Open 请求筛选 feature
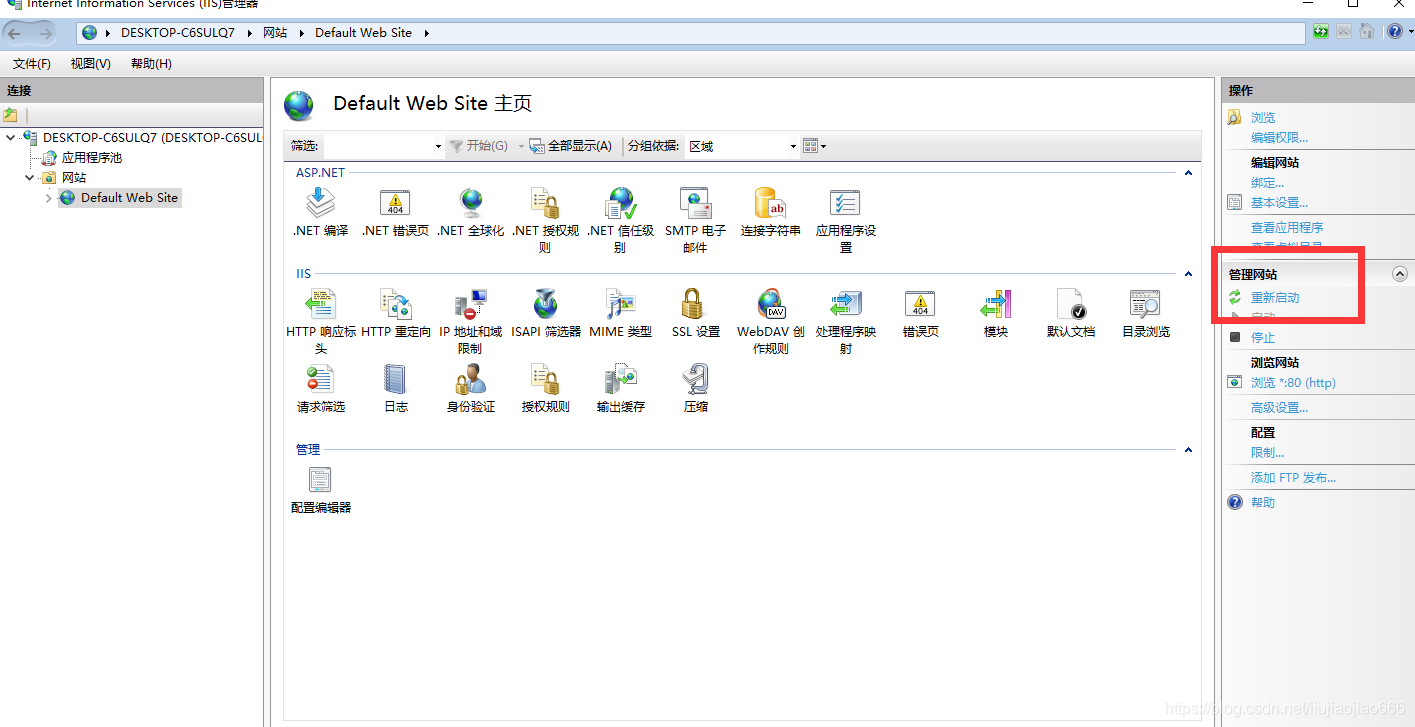Image resolution: width=1415 pixels, height=727 pixels. [x=321, y=388]
